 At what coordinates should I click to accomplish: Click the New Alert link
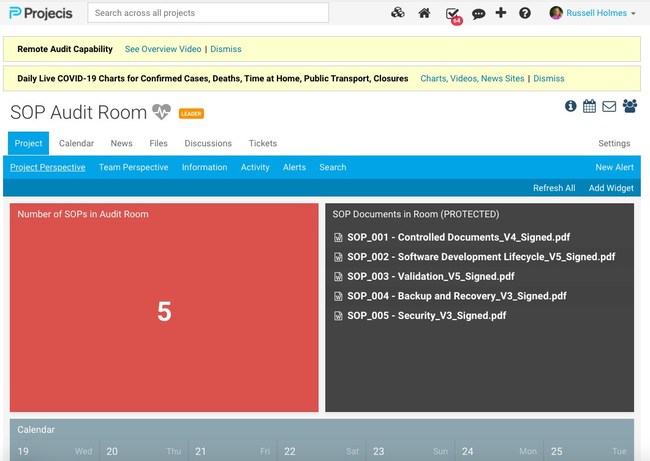(x=614, y=167)
